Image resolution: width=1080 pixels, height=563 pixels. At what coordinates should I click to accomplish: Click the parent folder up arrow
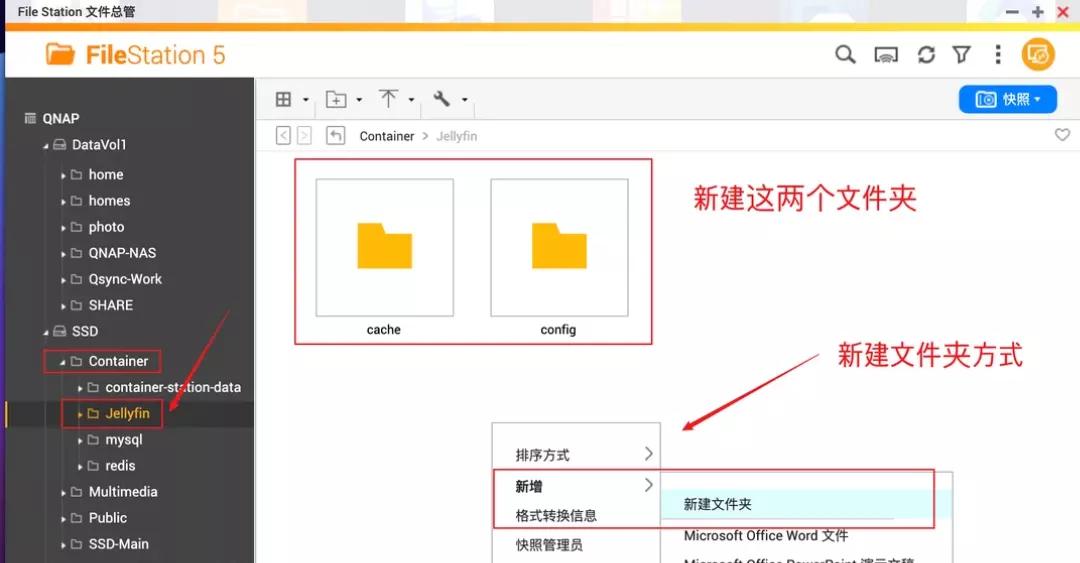point(335,135)
